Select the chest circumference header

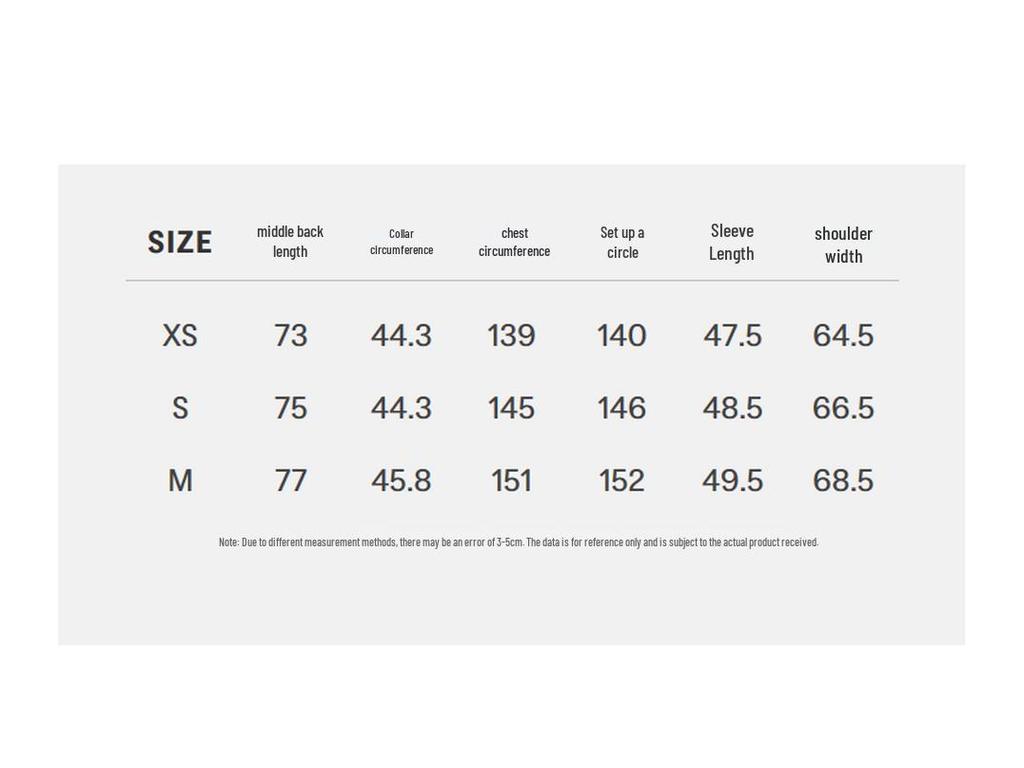point(514,242)
